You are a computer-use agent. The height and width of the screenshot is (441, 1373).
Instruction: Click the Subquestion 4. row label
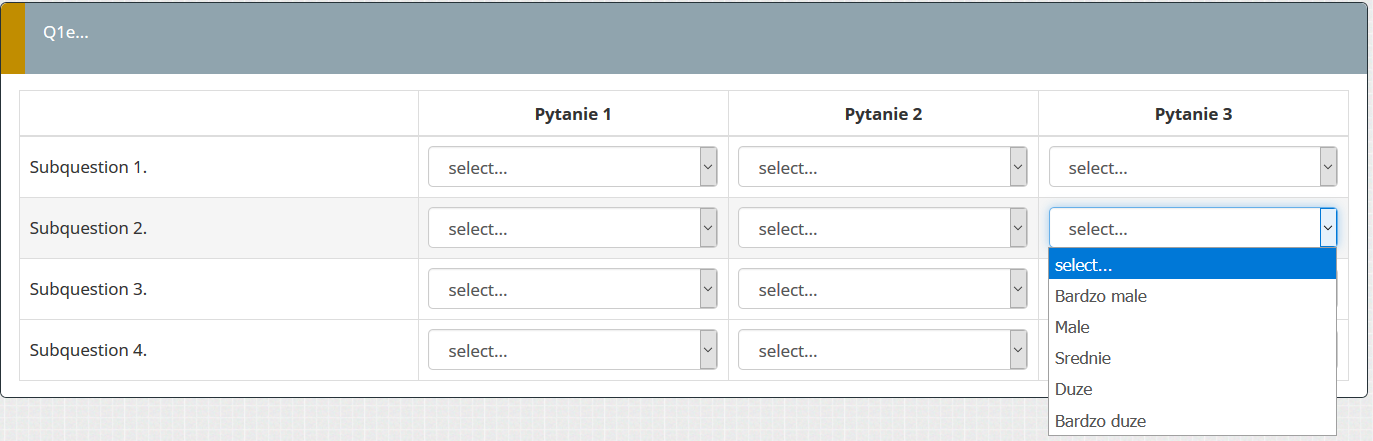pos(89,350)
